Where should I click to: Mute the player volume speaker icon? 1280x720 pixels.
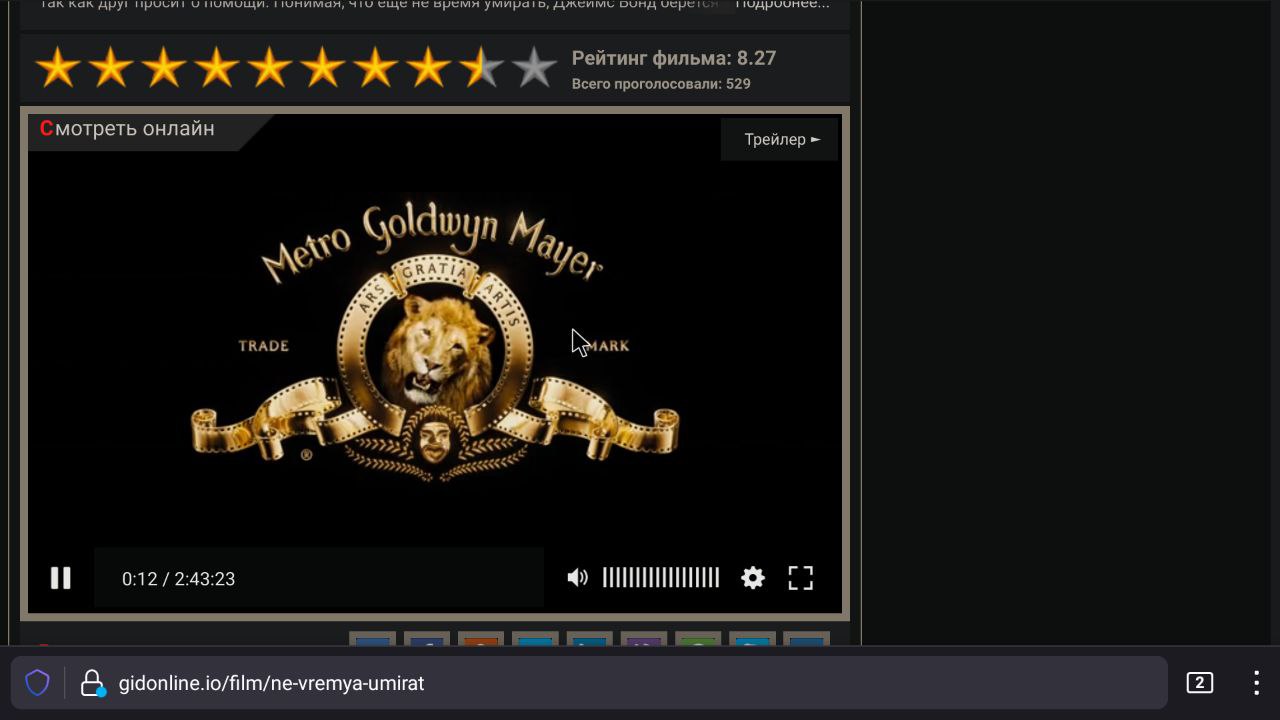click(577, 578)
